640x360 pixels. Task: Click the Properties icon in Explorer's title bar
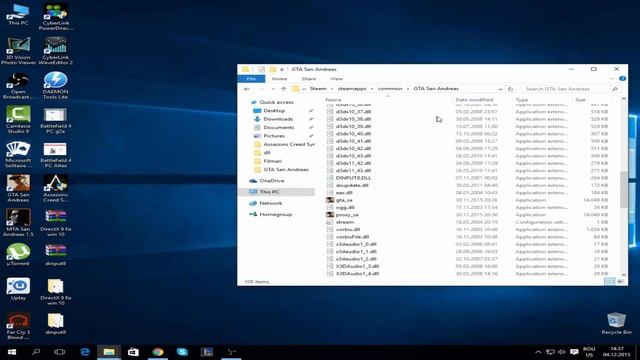(261, 69)
